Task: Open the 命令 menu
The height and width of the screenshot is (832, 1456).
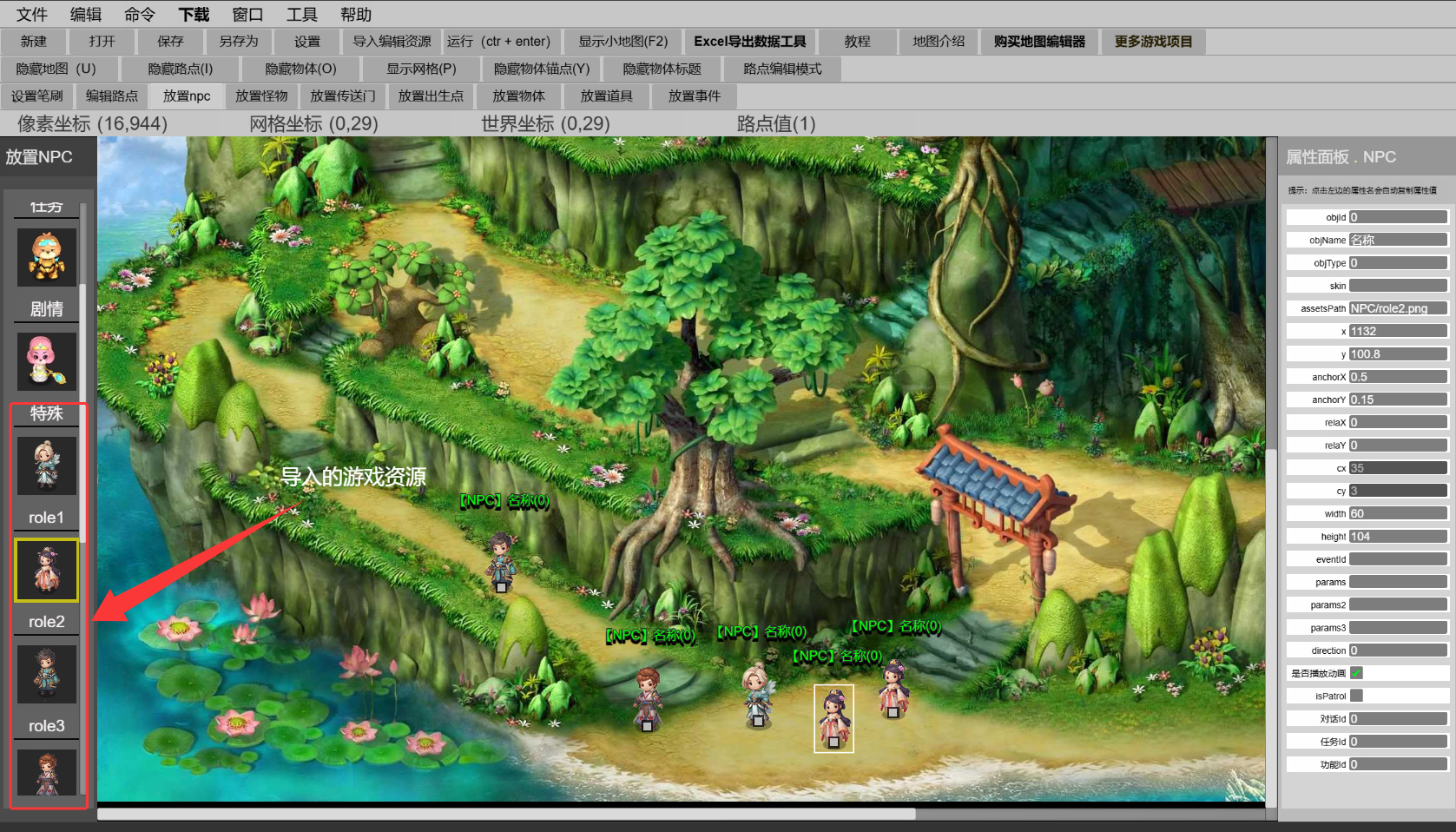Action: click(x=140, y=15)
